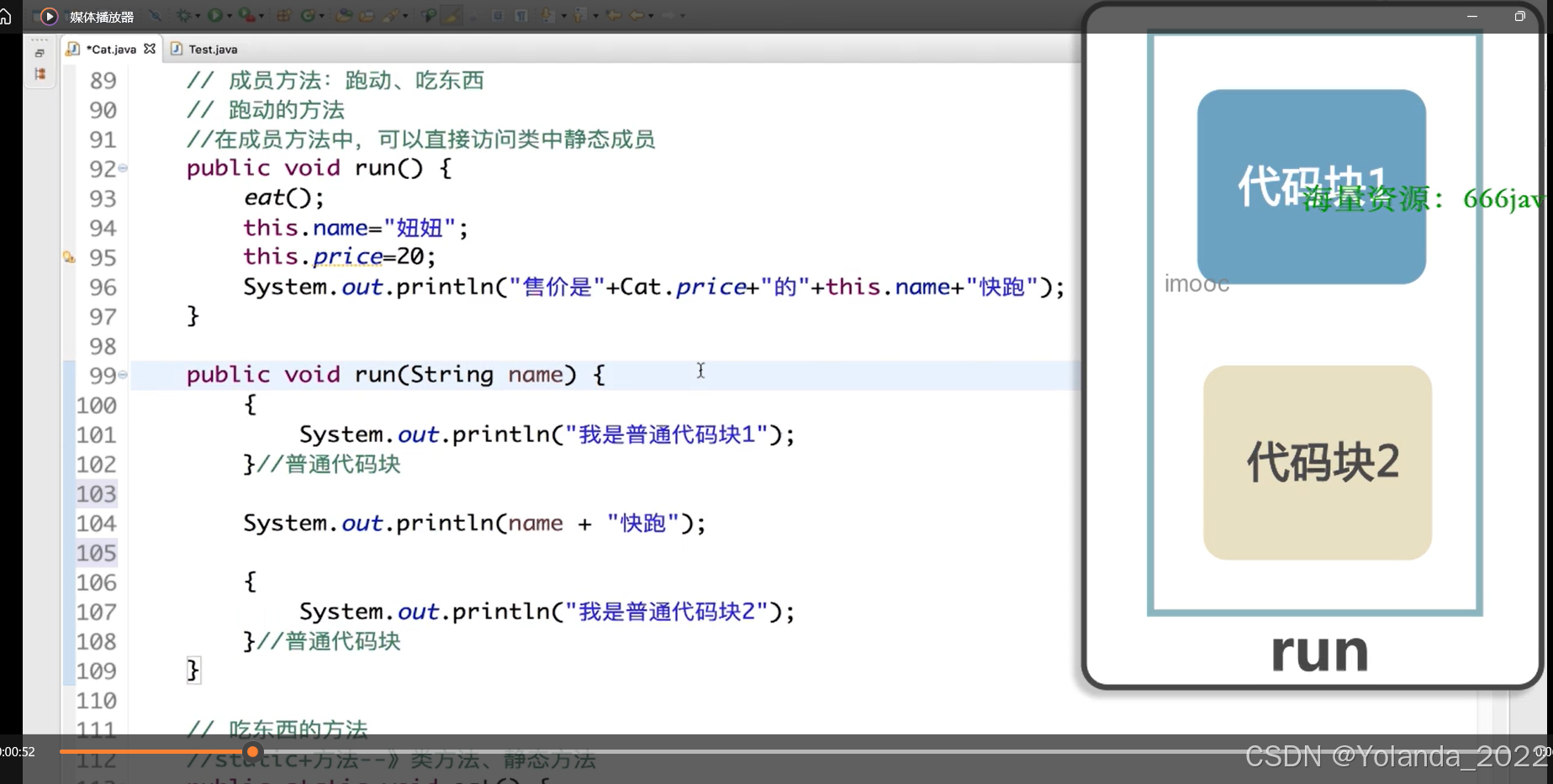The image size is (1553, 784).
Task: Toggle the Show Whitespace Characters icon
Action: click(x=520, y=15)
